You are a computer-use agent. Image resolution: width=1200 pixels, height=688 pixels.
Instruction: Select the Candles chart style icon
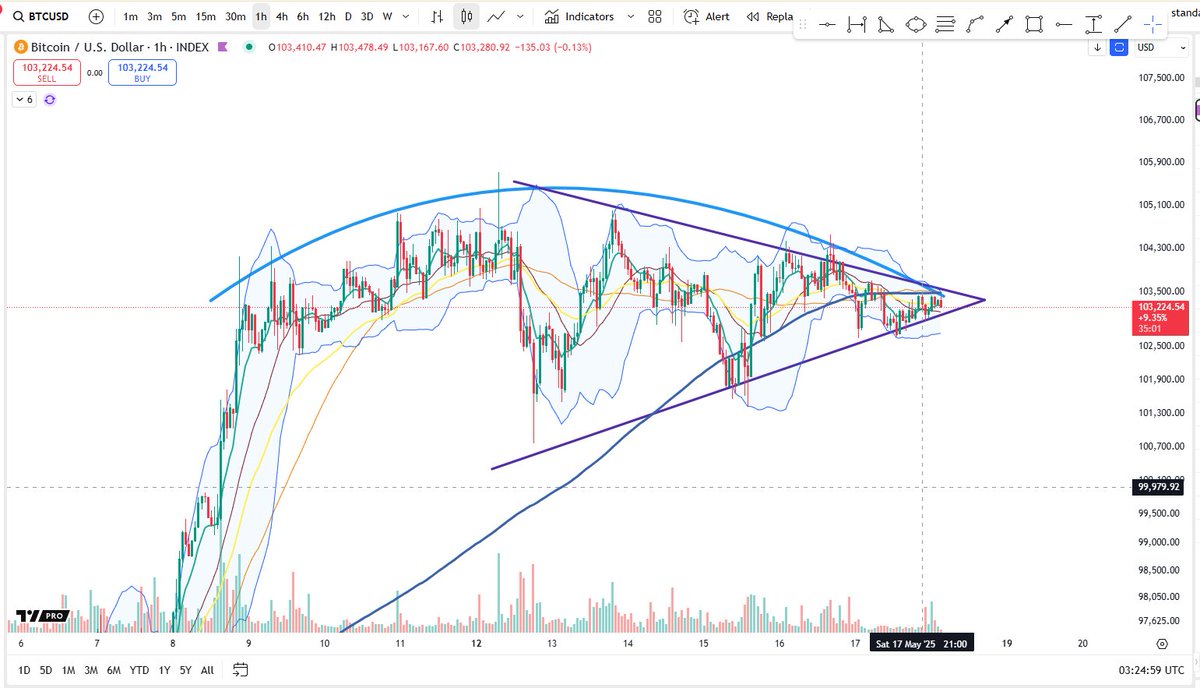(466, 17)
